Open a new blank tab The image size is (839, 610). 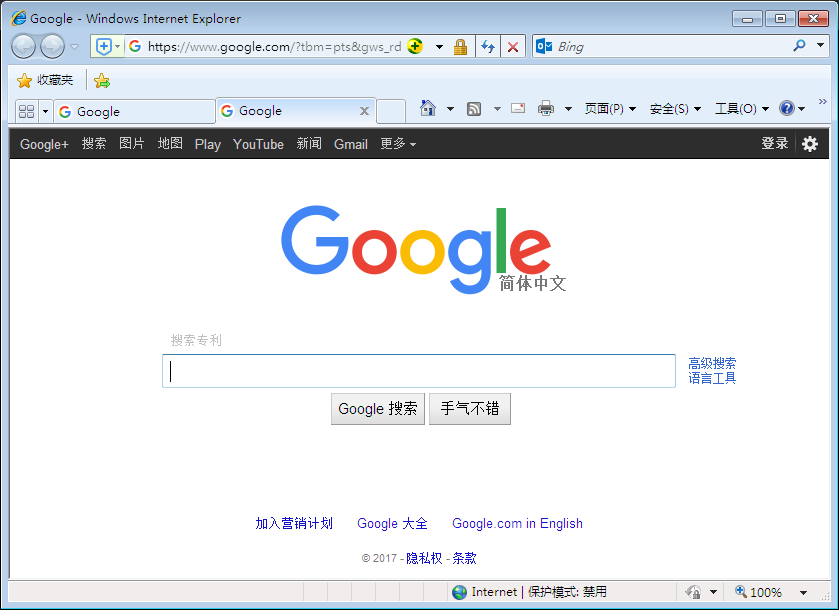tap(391, 111)
